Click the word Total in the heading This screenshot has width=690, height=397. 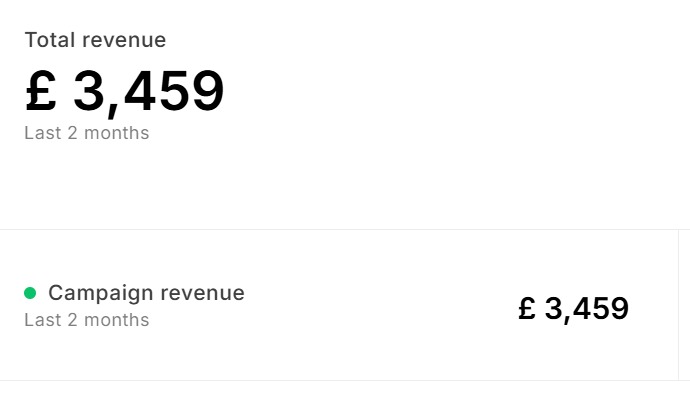[50, 40]
